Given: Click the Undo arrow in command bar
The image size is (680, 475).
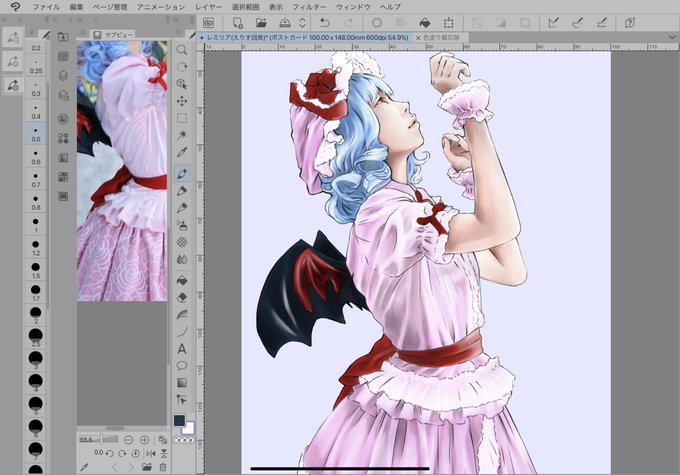Looking at the screenshot, I should click(x=324, y=23).
